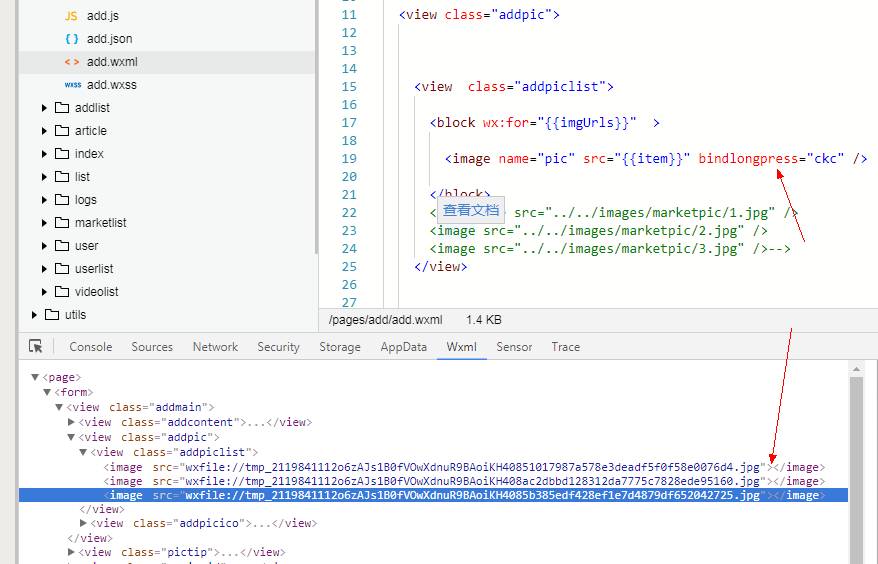The height and width of the screenshot is (564, 878).
Task: Expand the userlist folder arrow
Action: pos(44,268)
